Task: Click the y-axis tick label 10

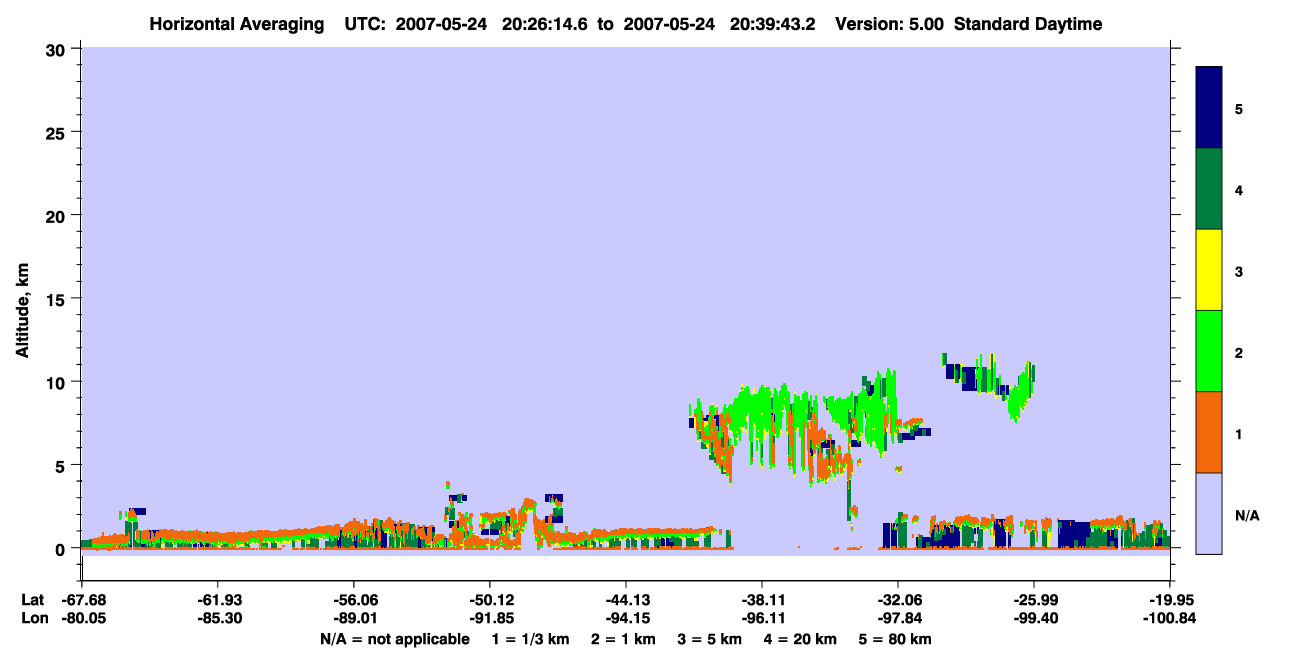Action: [x=58, y=382]
